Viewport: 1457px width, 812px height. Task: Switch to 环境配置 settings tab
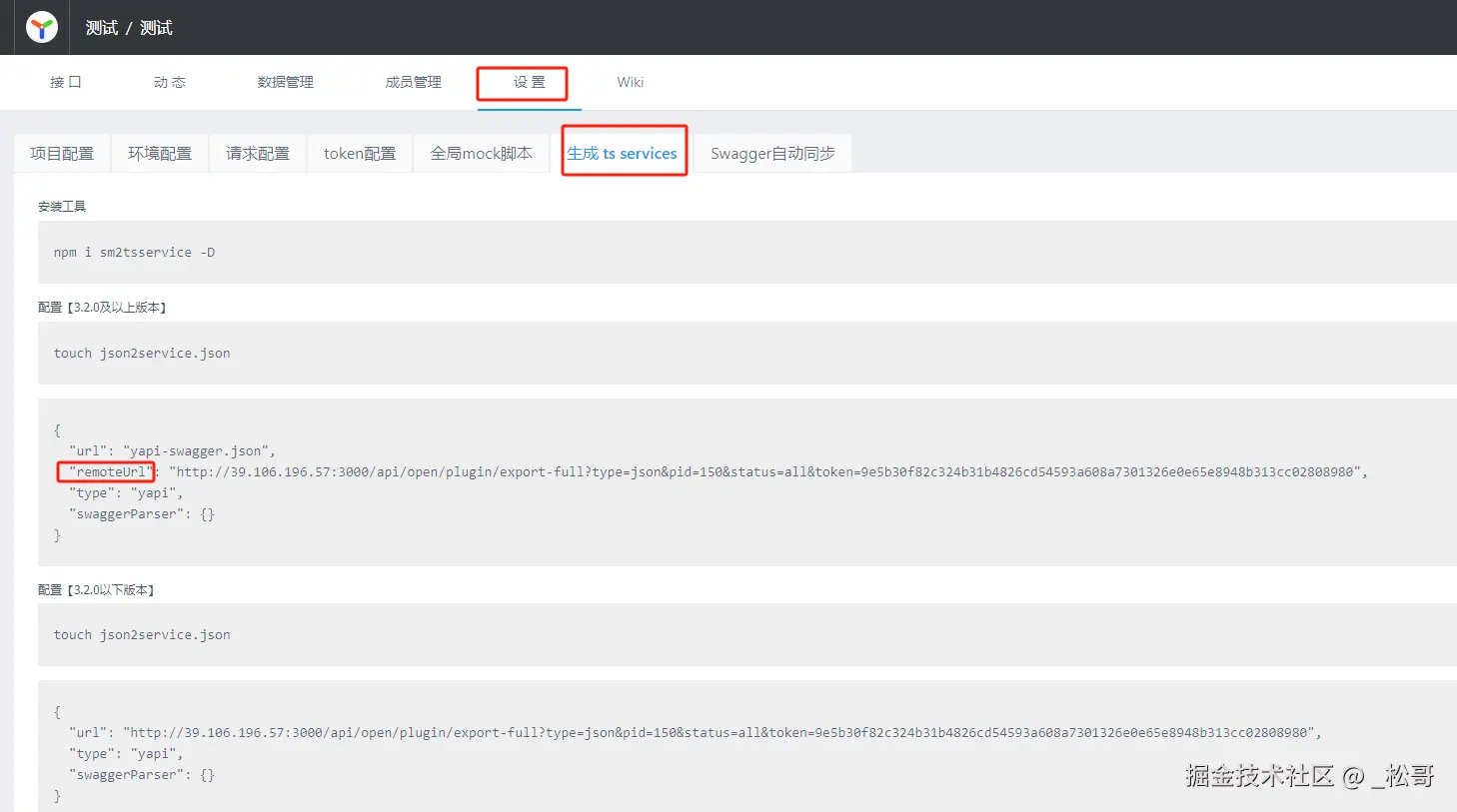pyautogui.click(x=160, y=153)
